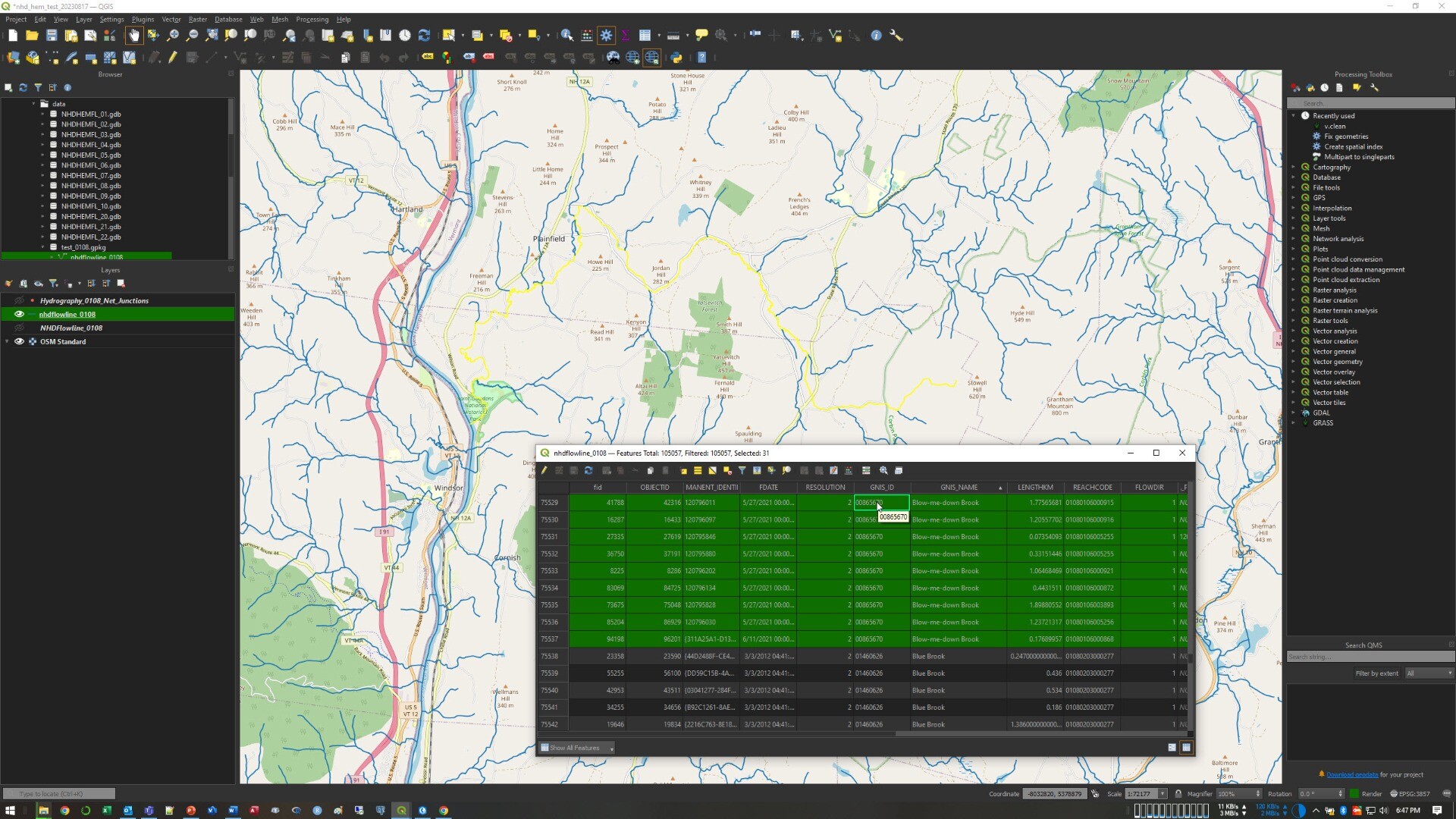This screenshot has height=819, width=1456.
Task: Click the locator search input field
Action: pos(59,794)
